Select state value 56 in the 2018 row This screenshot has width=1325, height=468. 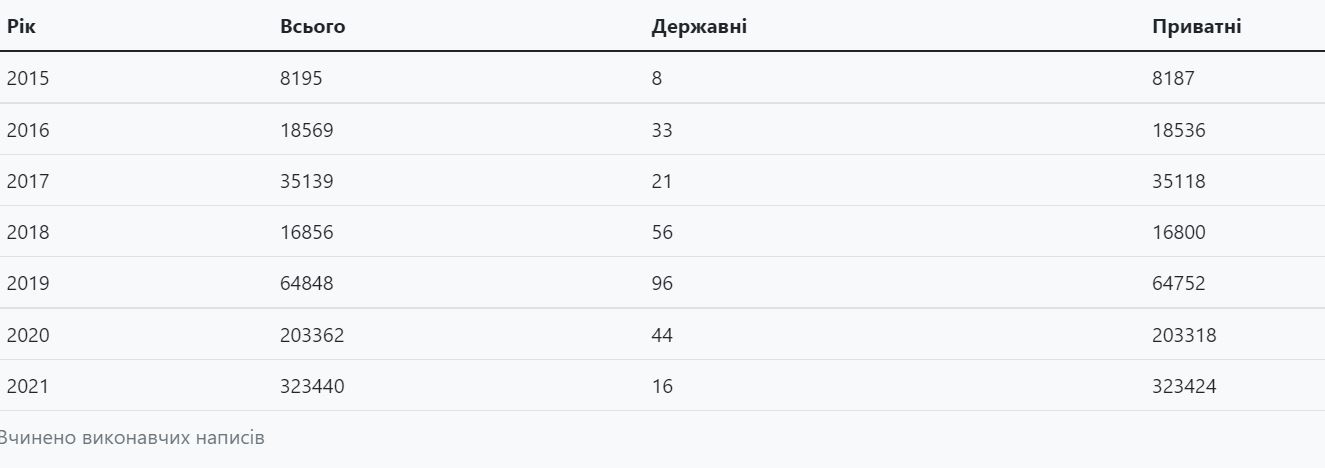pos(662,232)
